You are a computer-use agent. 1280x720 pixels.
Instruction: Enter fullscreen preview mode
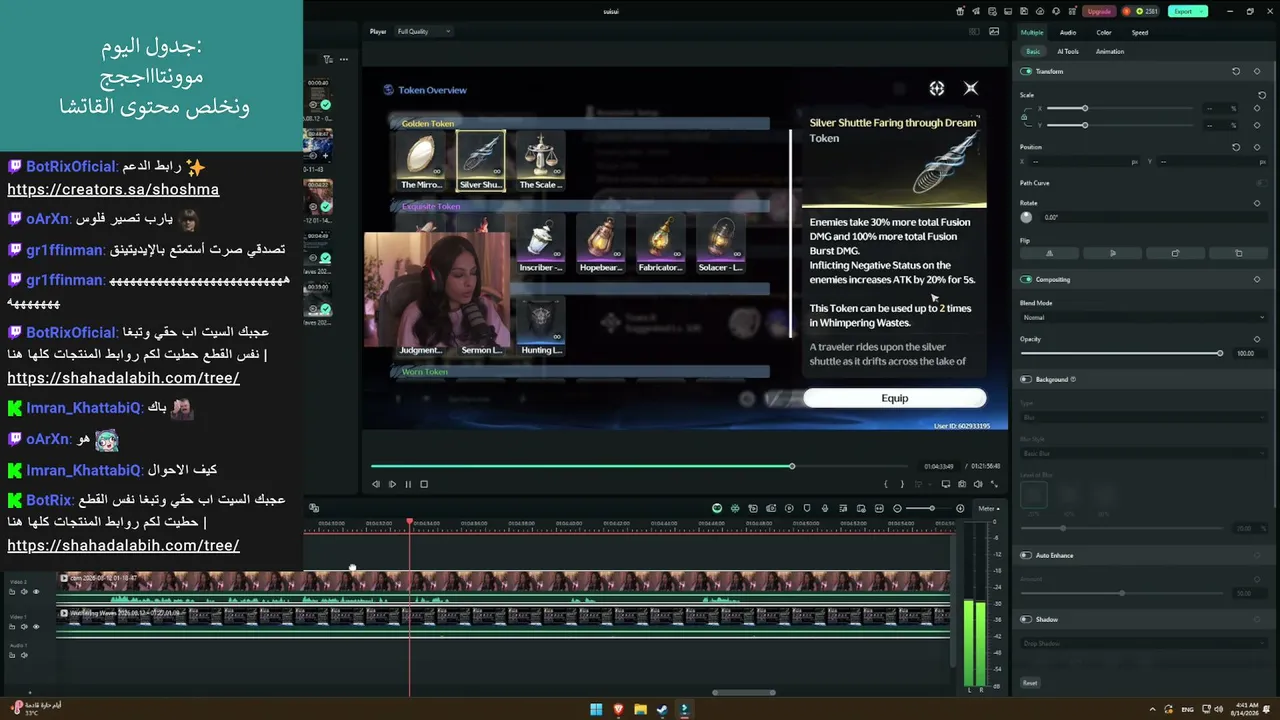coord(994,484)
